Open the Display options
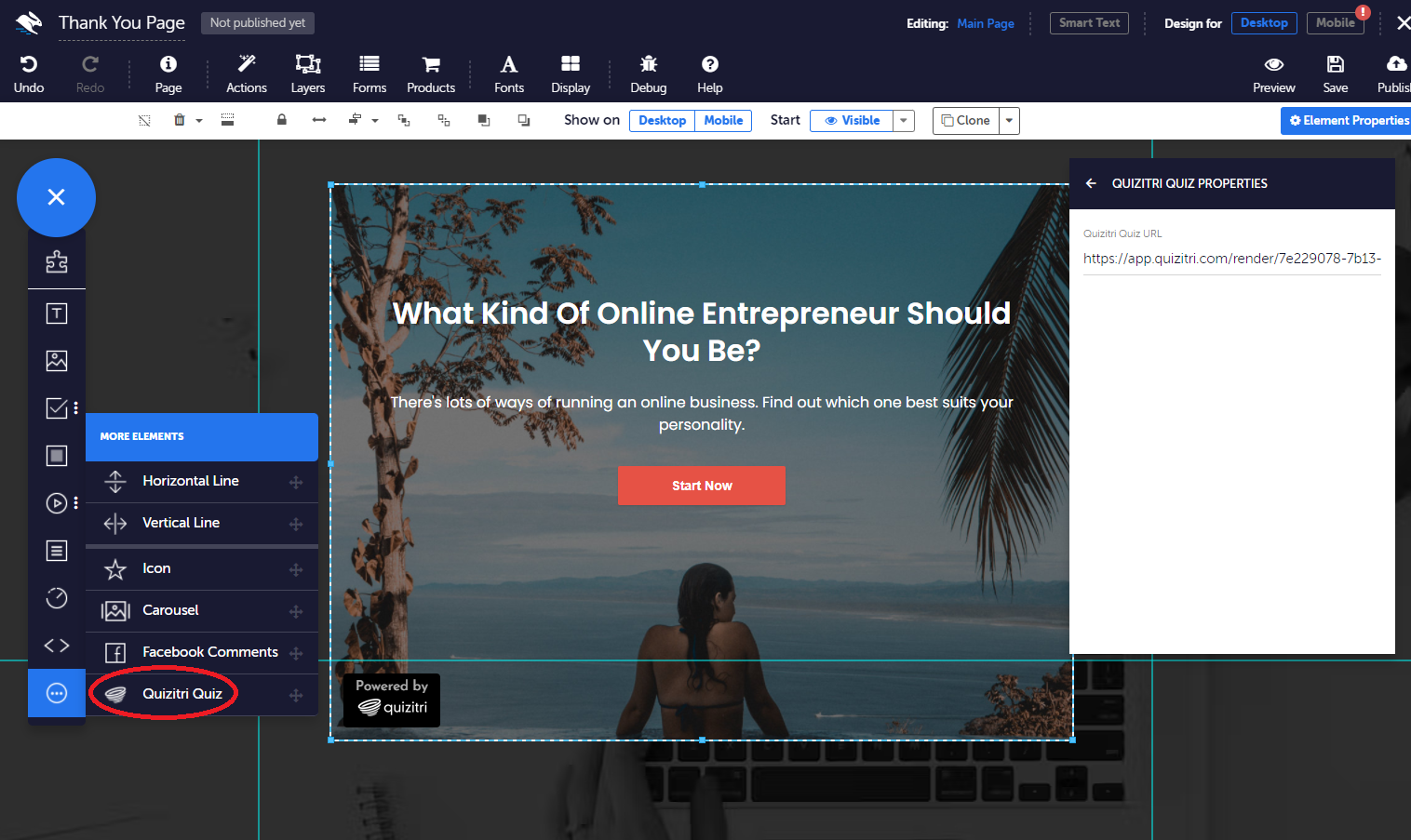Viewport: 1411px width, 840px height. 571,73
